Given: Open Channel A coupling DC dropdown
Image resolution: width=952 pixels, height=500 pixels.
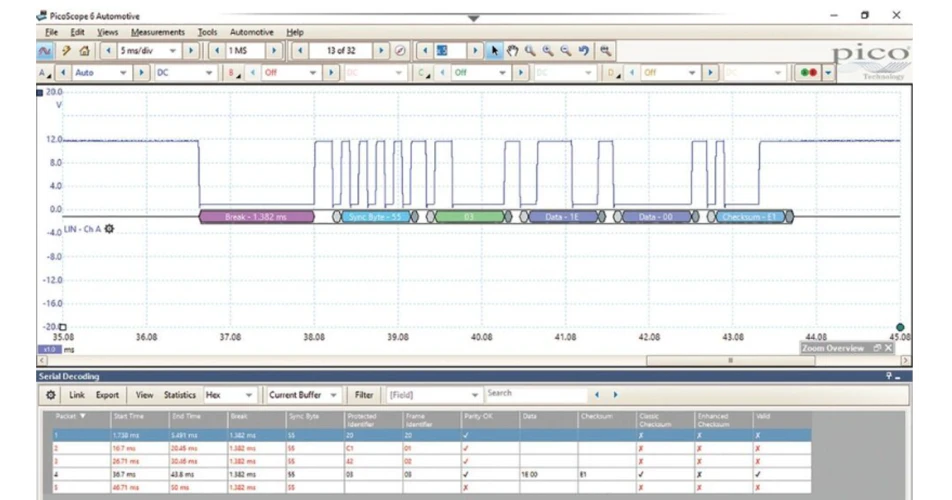Looking at the screenshot, I should click(x=209, y=73).
